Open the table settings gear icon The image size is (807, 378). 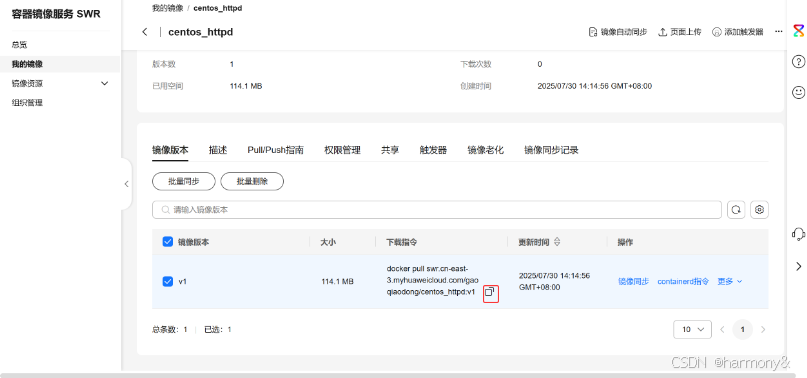[x=760, y=210]
